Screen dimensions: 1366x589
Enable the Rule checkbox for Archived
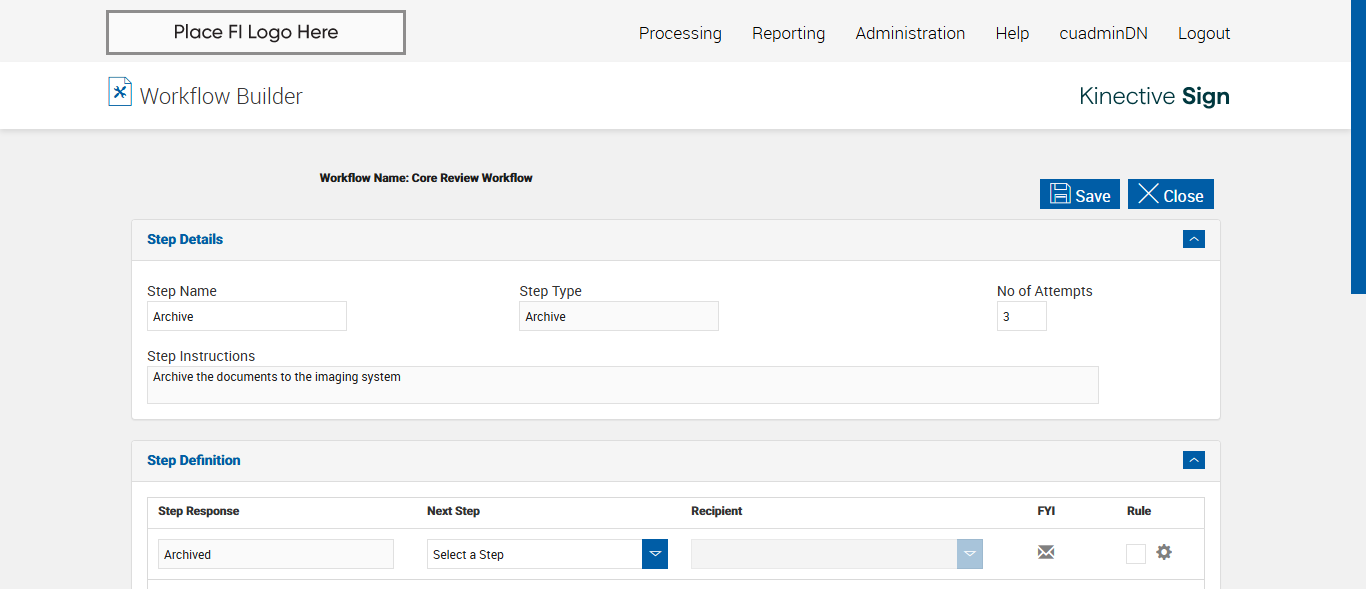pyautogui.click(x=1135, y=554)
